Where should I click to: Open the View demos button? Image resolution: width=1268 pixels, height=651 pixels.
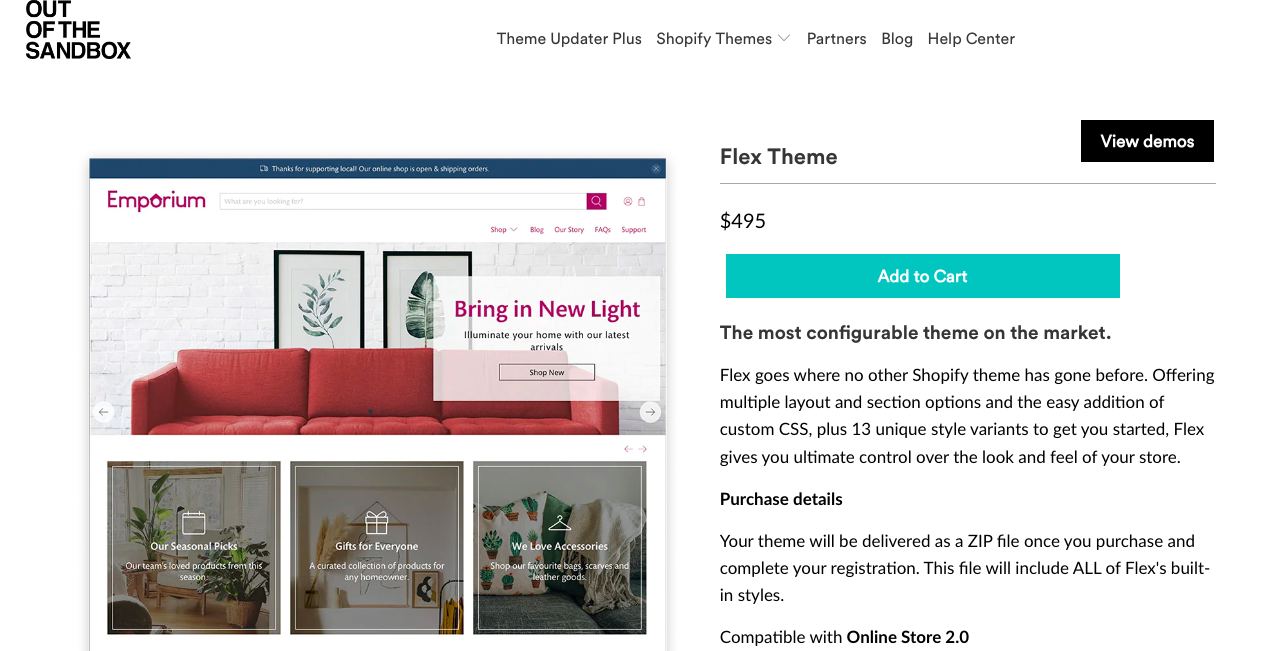pos(1147,141)
